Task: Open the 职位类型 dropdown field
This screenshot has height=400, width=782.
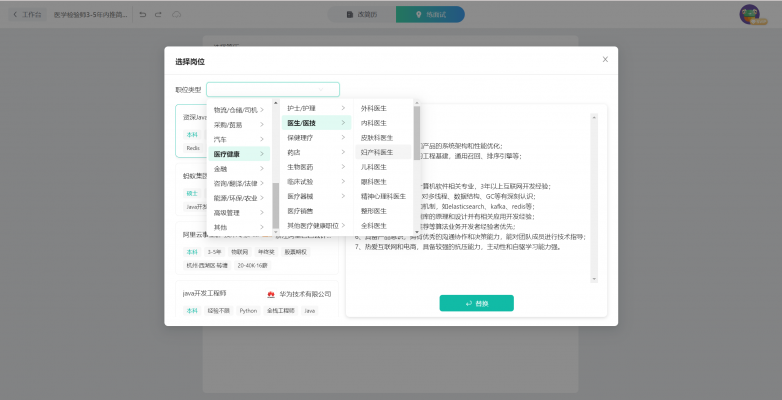Action: tap(273, 89)
